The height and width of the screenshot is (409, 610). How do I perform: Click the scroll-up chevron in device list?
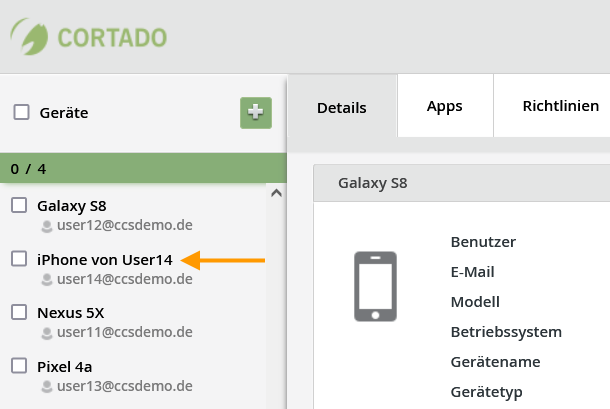click(276, 193)
